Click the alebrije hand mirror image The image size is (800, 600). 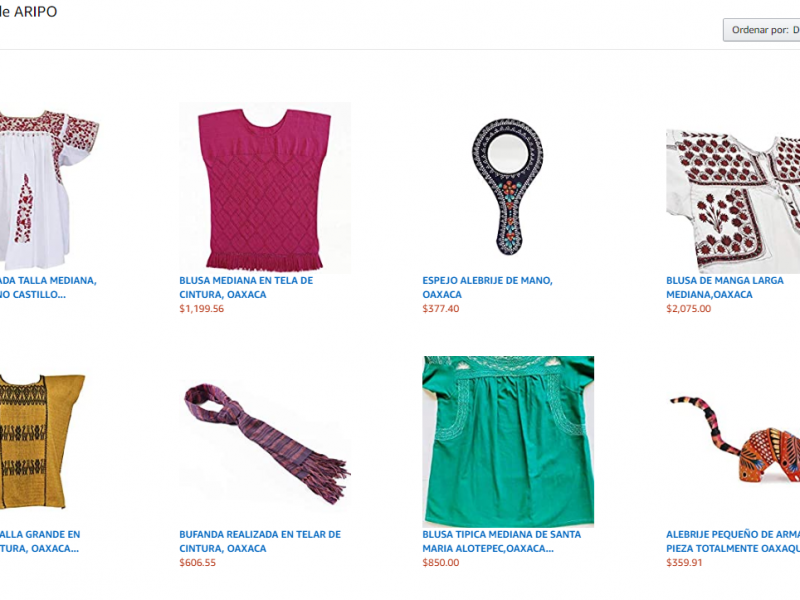pos(508,187)
